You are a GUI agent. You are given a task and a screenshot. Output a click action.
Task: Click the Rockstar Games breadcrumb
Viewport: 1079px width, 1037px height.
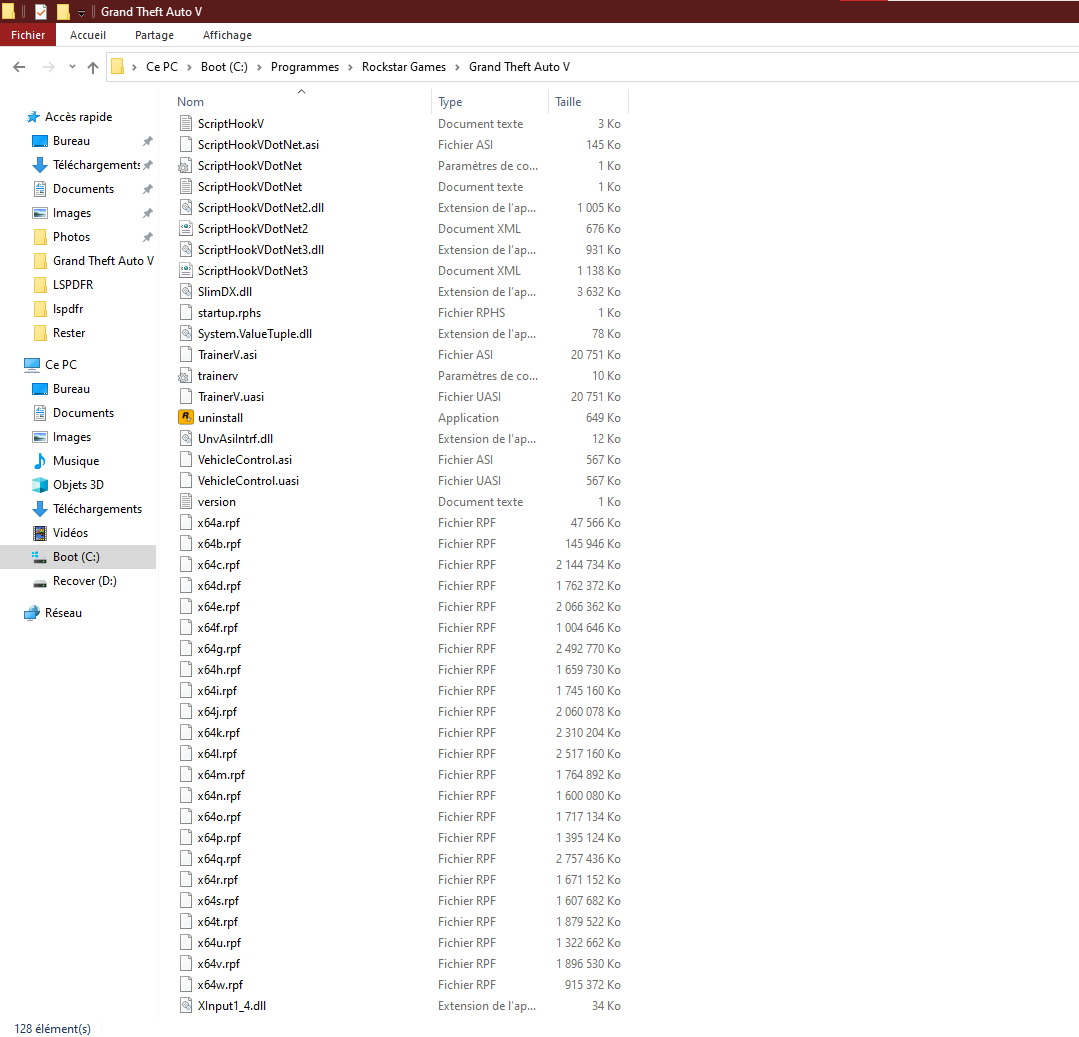click(404, 67)
